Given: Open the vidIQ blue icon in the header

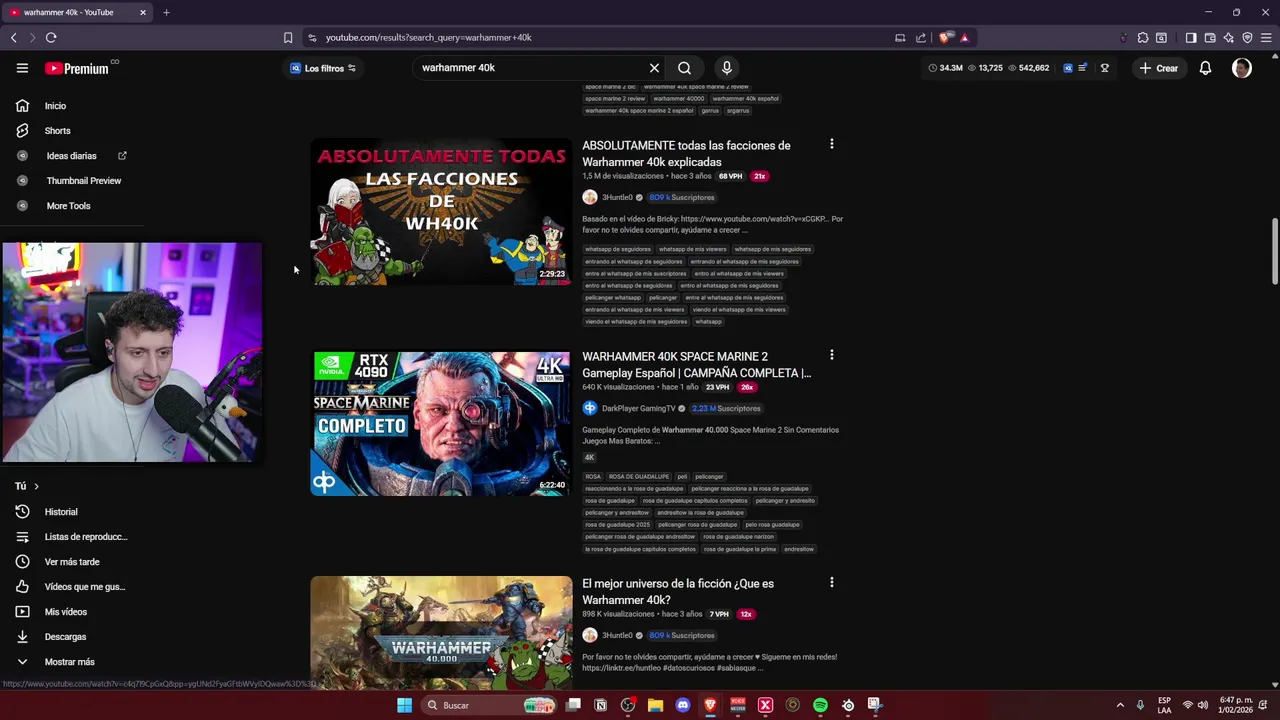Looking at the screenshot, I should click(x=1068, y=68).
